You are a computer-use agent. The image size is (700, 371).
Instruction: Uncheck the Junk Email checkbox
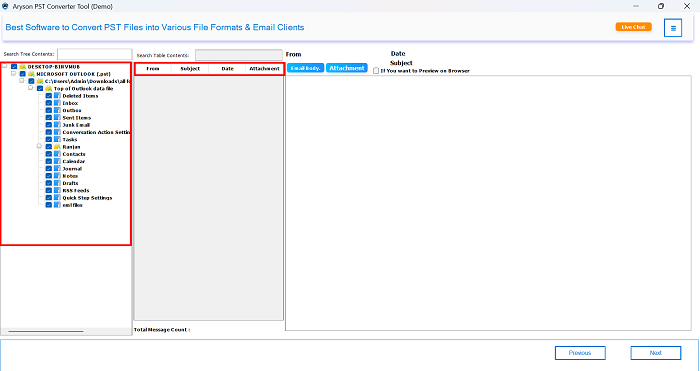[x=49, y=125]
